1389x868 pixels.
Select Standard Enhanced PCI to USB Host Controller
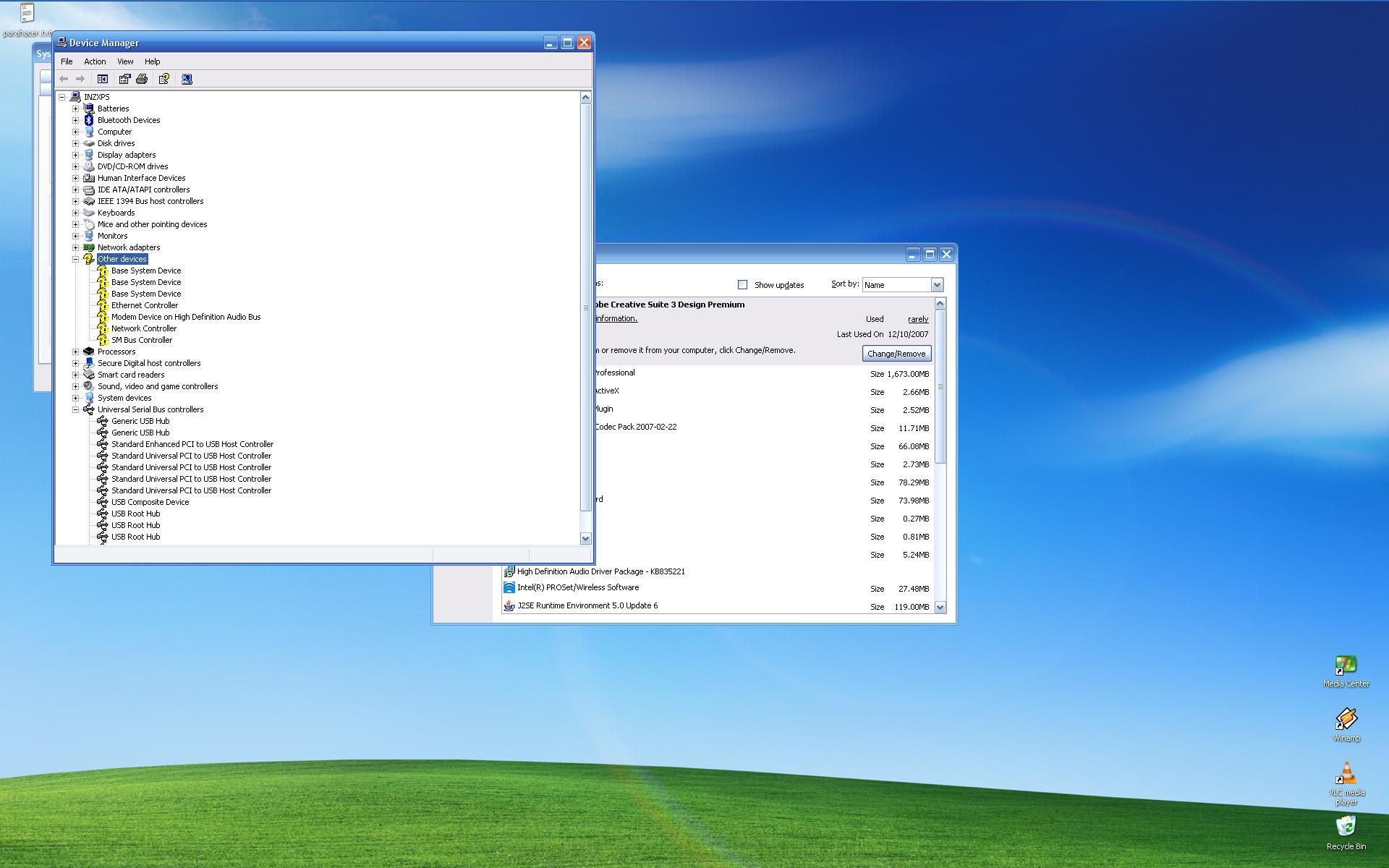point(192,444)
